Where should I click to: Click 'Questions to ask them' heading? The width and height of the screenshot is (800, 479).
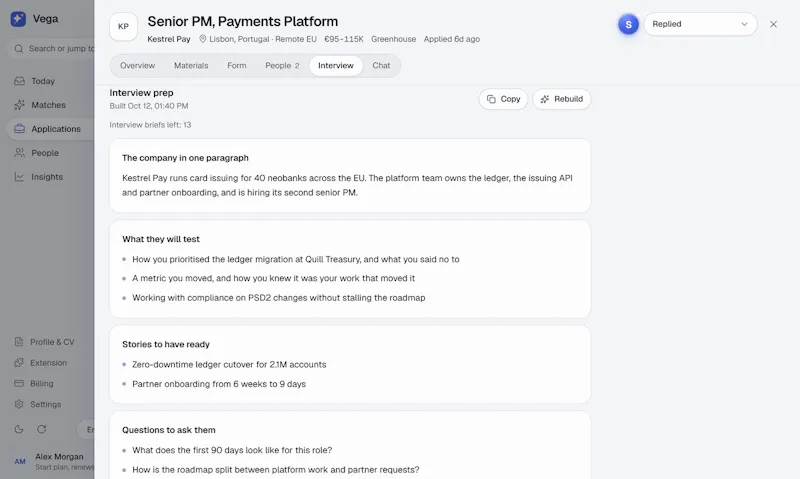pyautogui.click(x=168, y=430)
